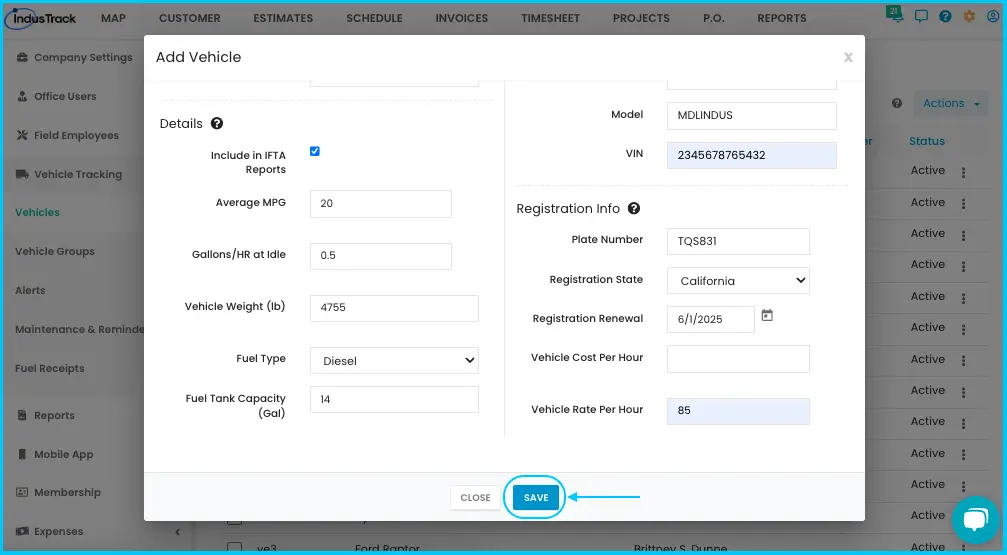
Task: Click the header help question mark icon
Action: (945, 17)
